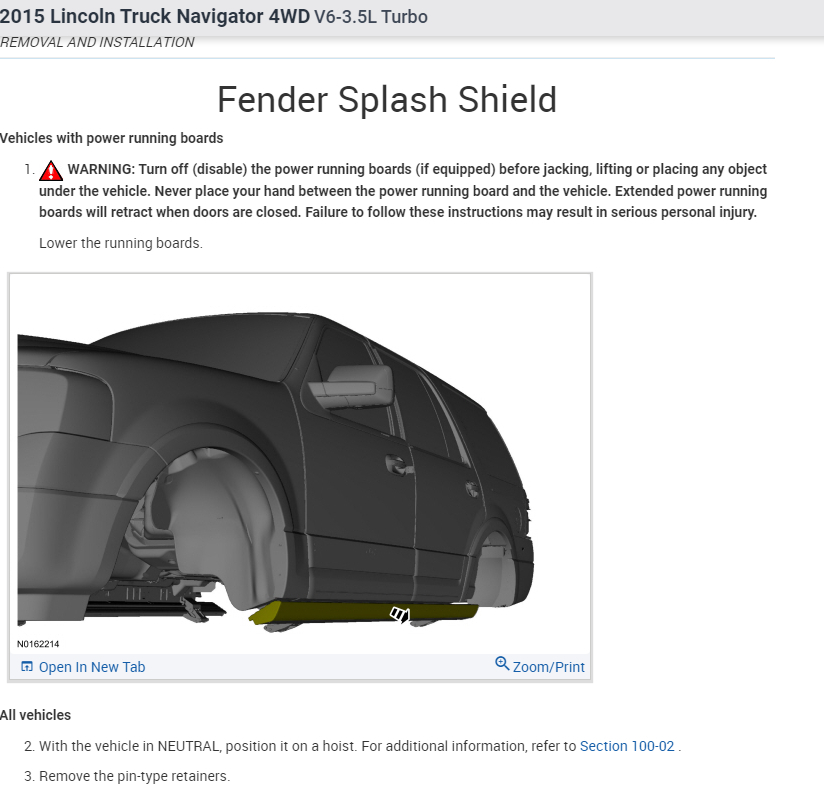
Task: Click the side mirror in the diagram
Action: tap(351, 387)
